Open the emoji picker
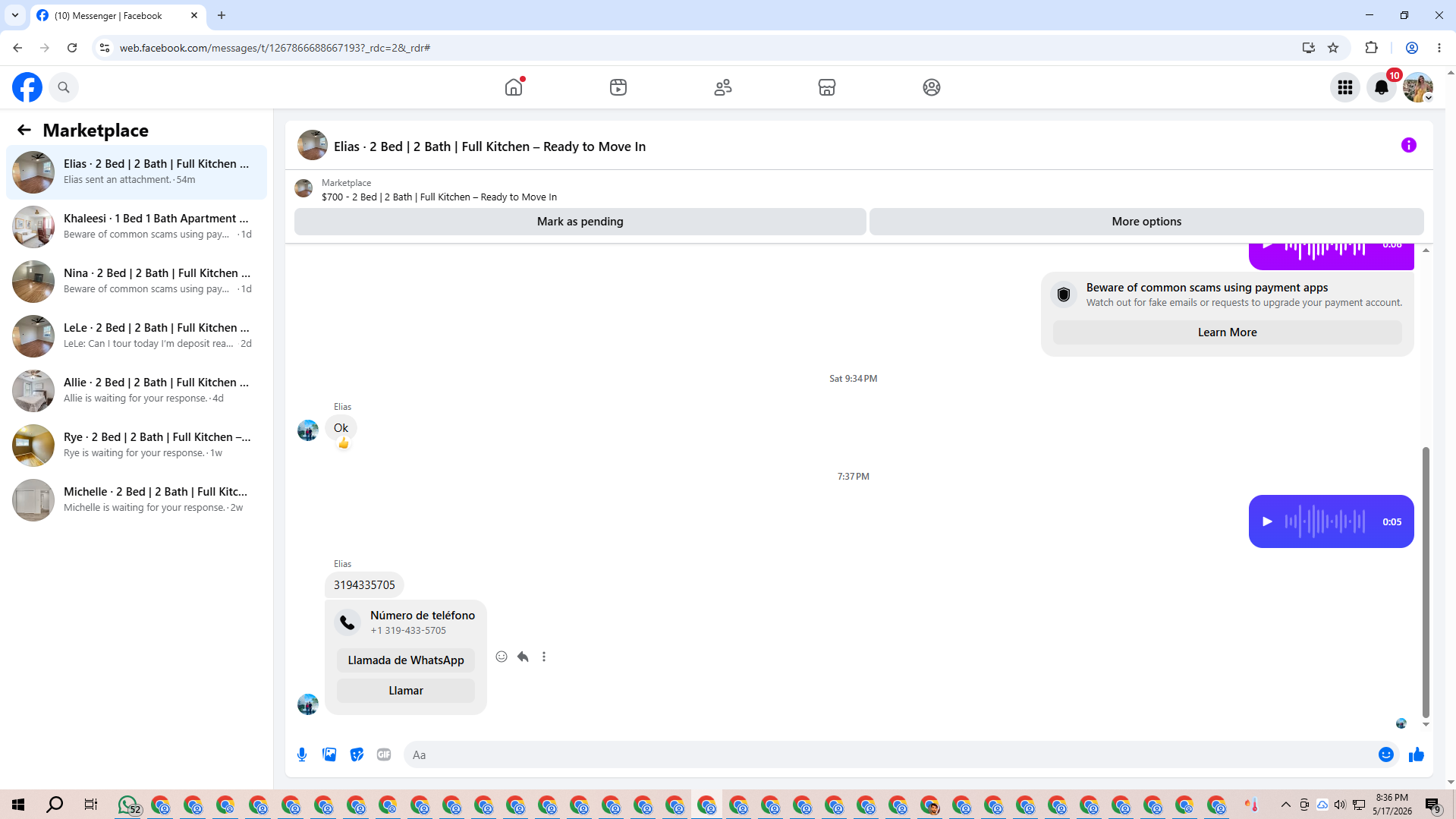 click(1386, 754)
